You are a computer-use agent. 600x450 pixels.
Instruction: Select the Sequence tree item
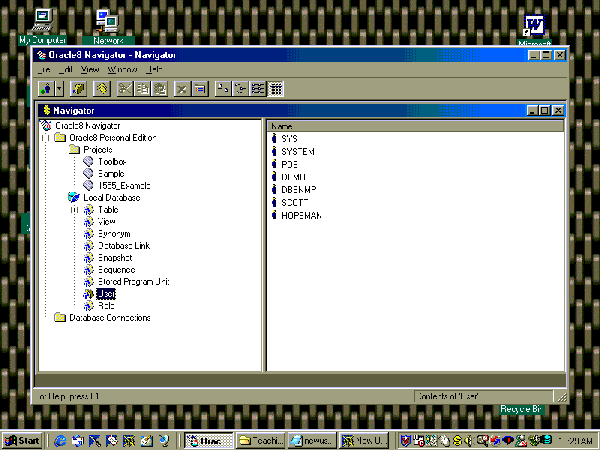point(116,270)
